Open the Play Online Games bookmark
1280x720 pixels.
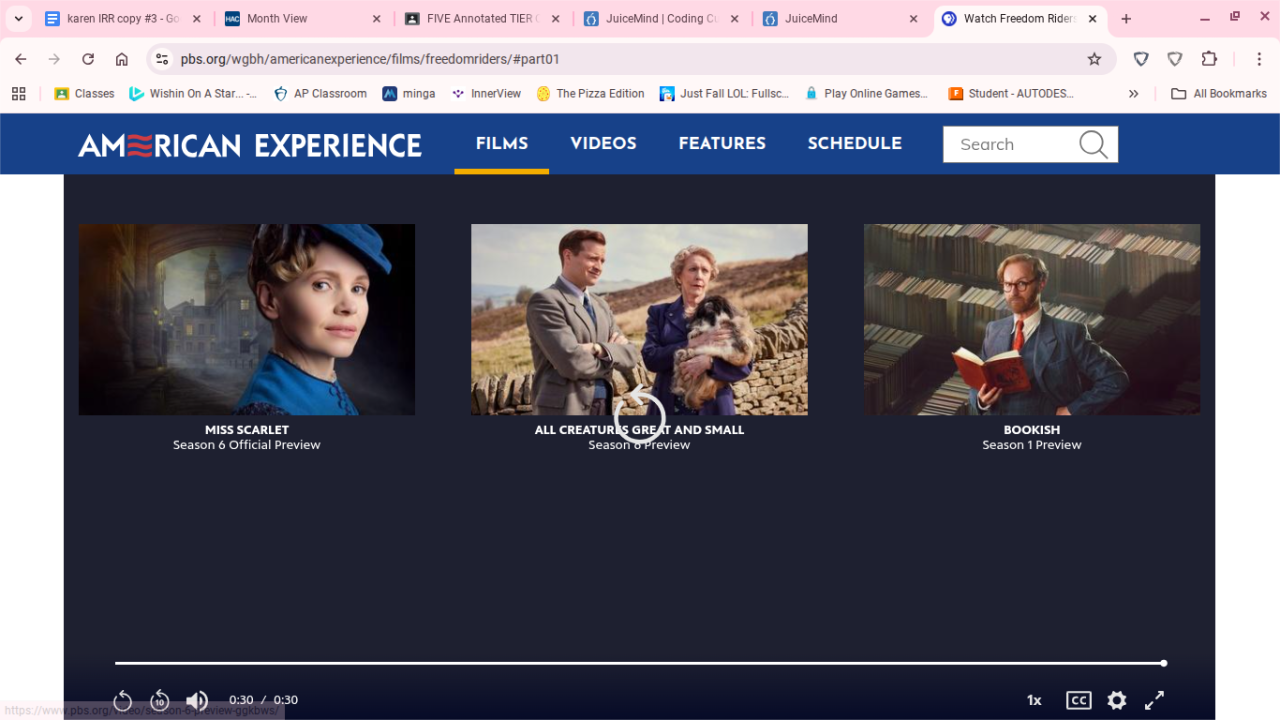[866, 93]
